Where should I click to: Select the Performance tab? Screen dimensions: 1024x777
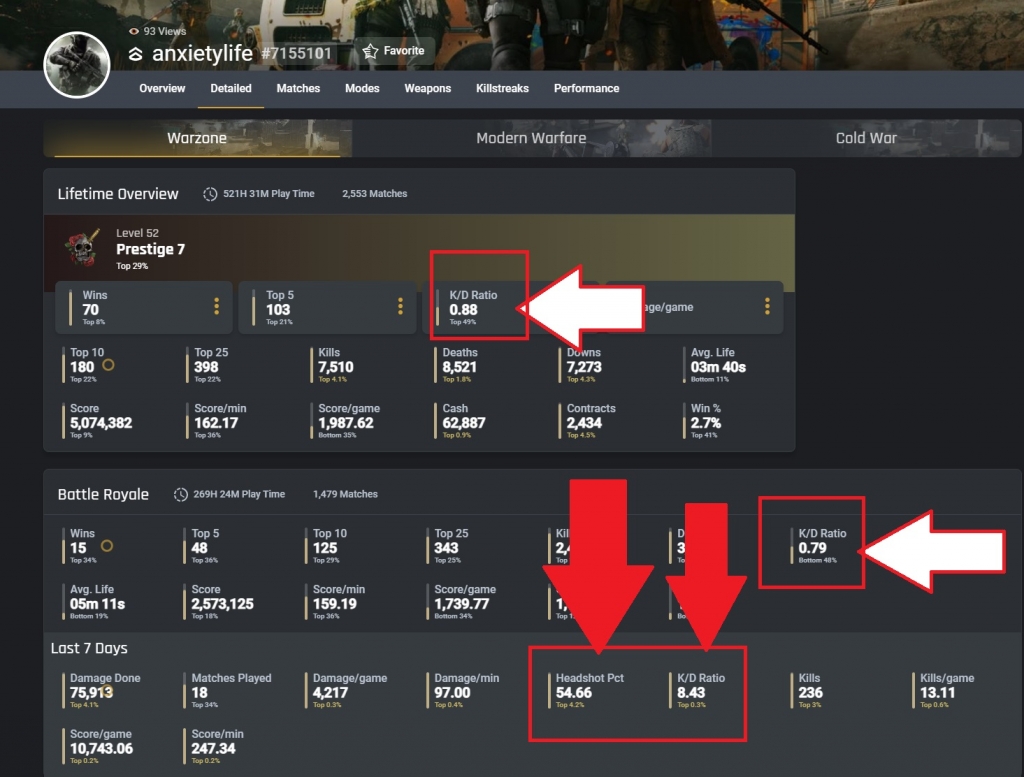[x=586, y=88]
